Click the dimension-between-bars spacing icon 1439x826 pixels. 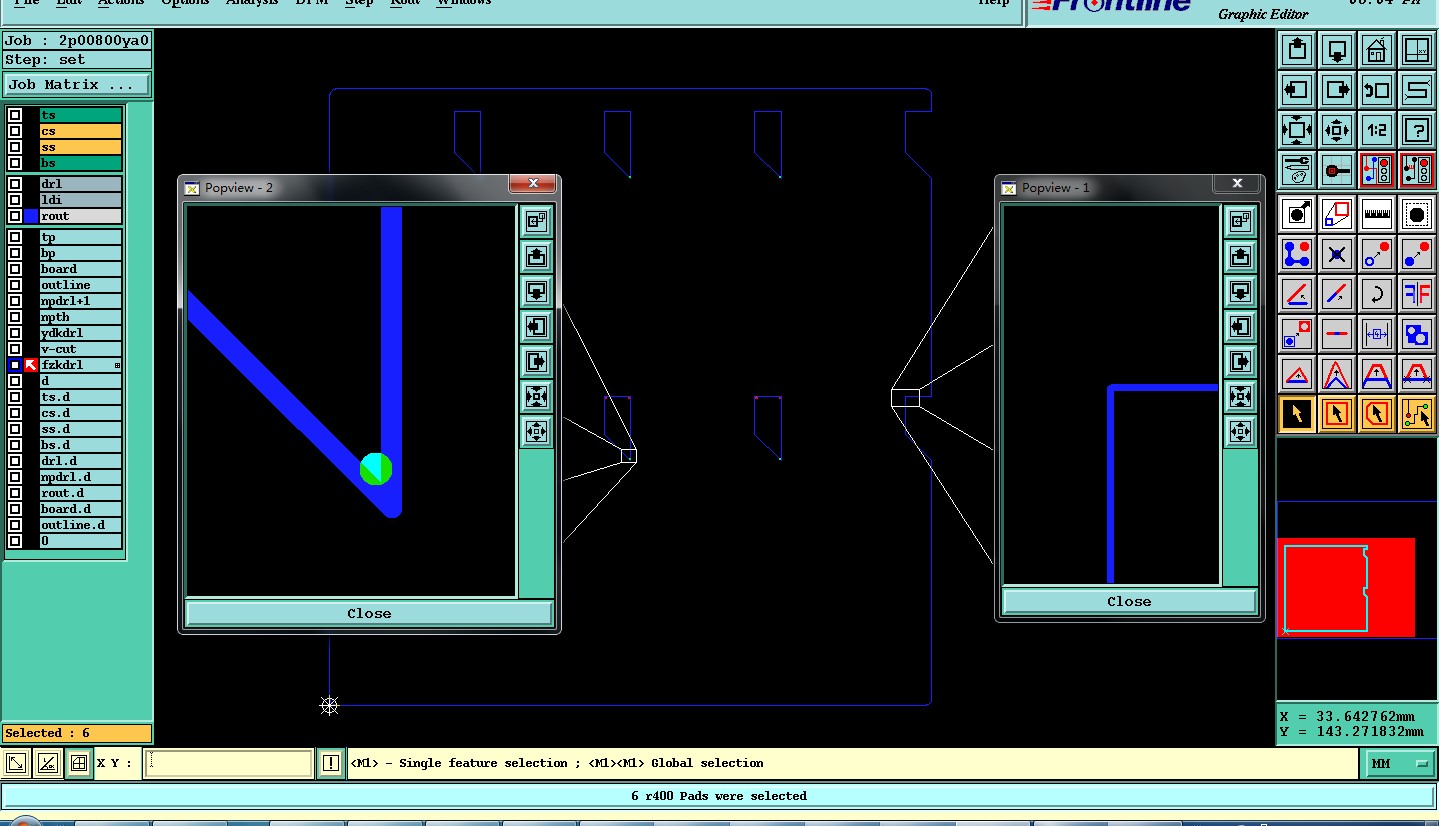click(x=1377, y=333)
